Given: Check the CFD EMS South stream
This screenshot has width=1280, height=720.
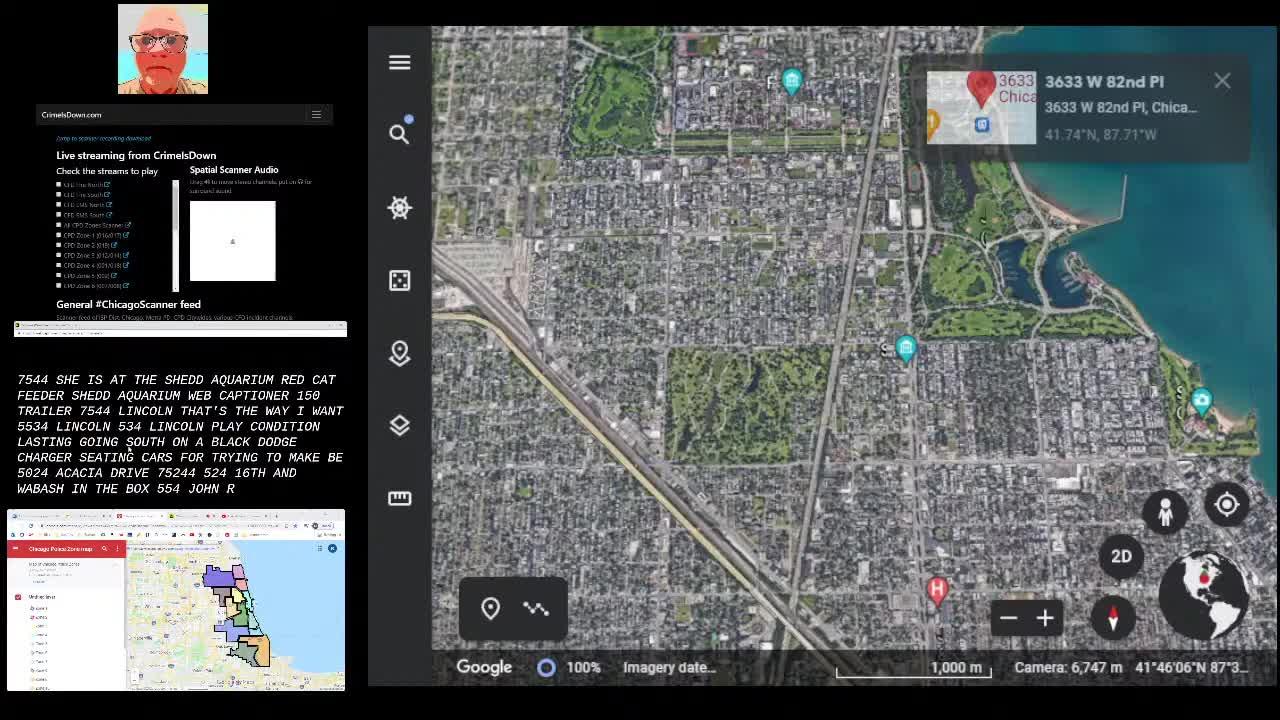Looking at the screenshot, I should click(58, 214).
